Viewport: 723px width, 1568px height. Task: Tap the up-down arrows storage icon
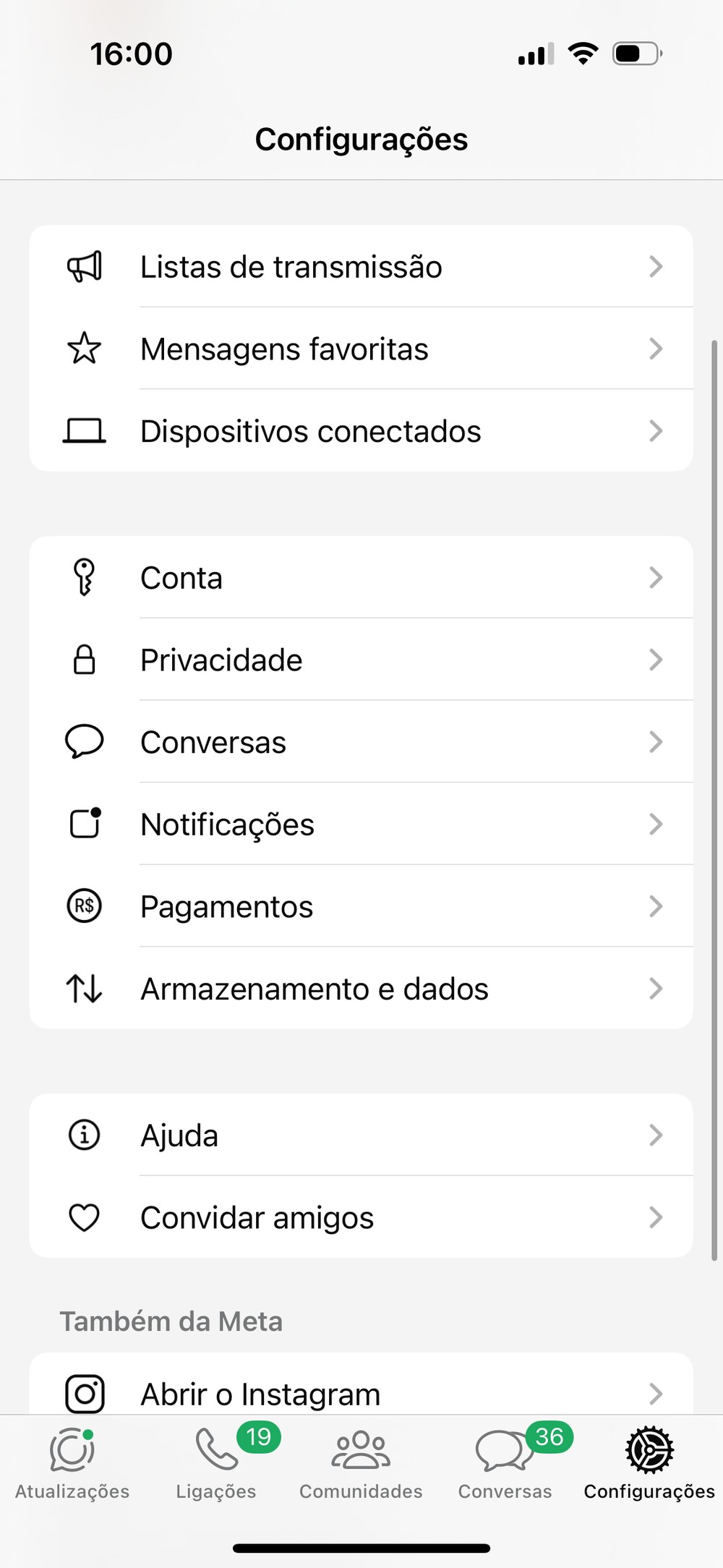pos(85,989)
